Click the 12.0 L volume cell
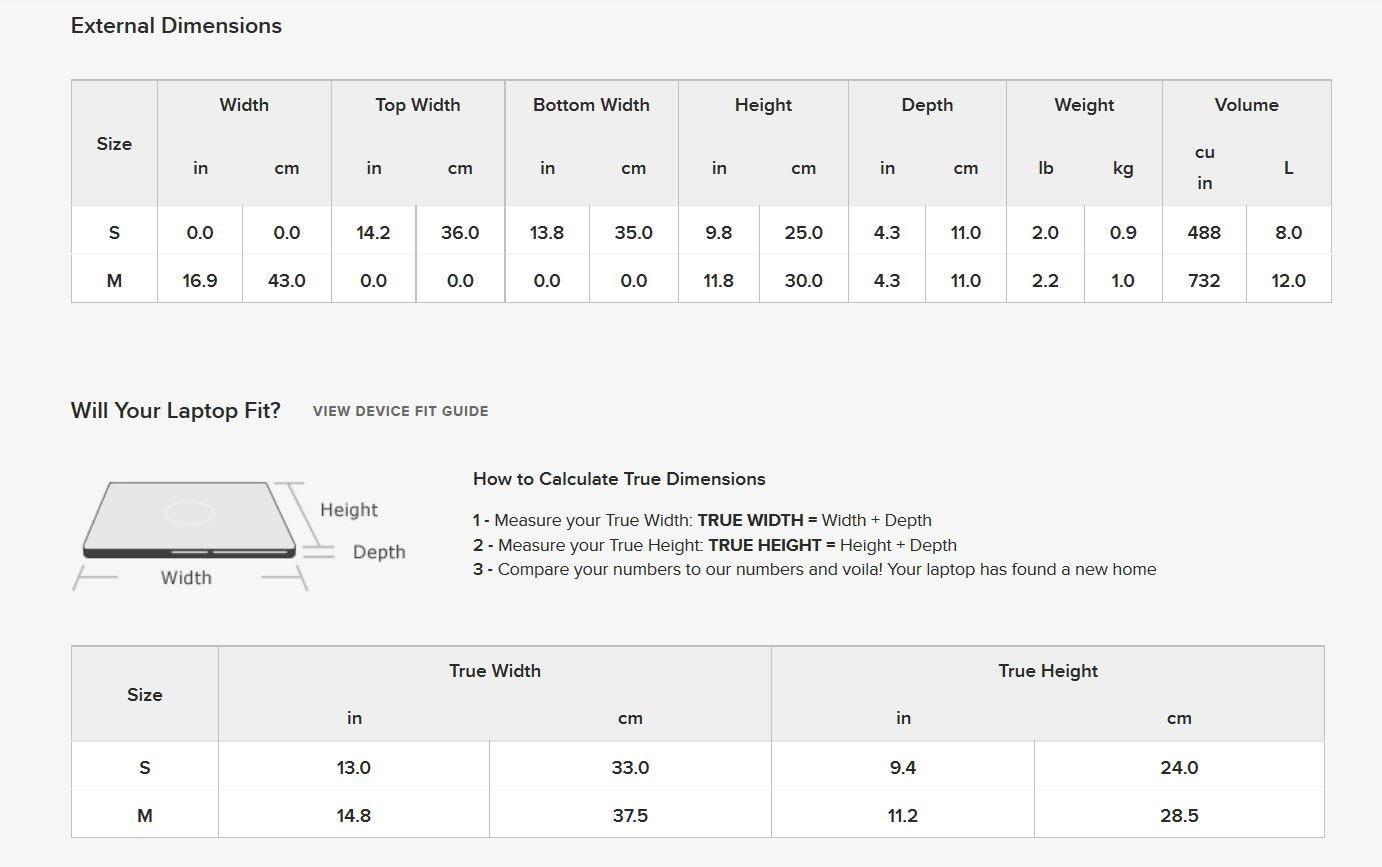The image size is (1382, 867). pyautogui.click(x=1288, y=281)
